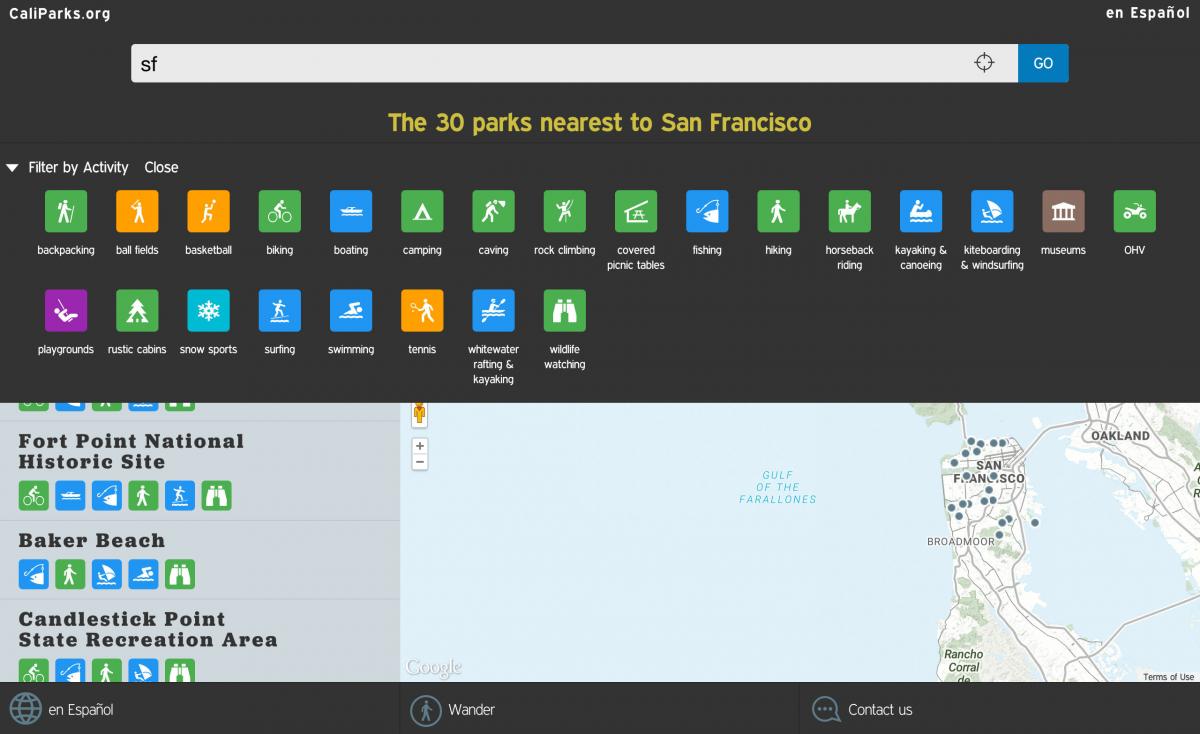The image size is (1200, 734).
Task: Open Candlestick Point State Recreation Area
Action: (x=148, y=629)
